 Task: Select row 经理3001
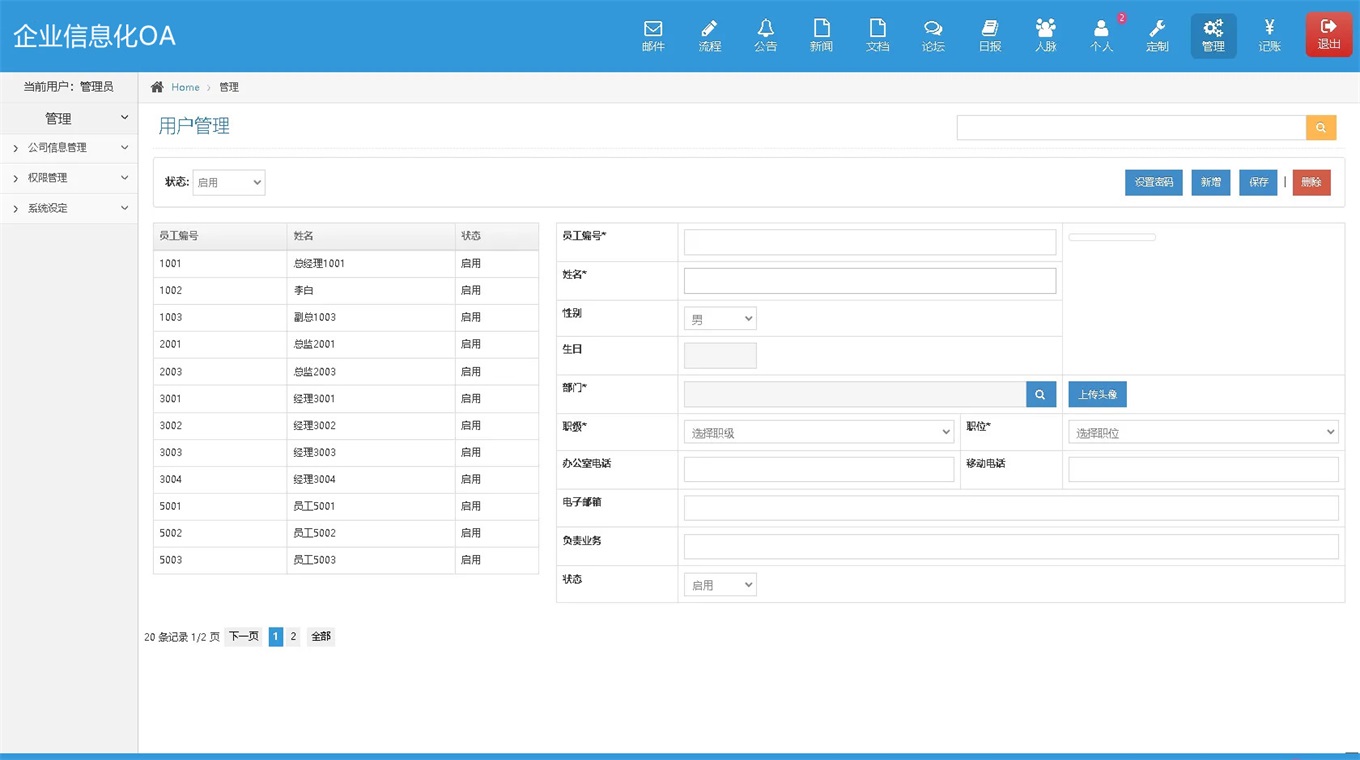pyautogui.click(x=346, y=399)
